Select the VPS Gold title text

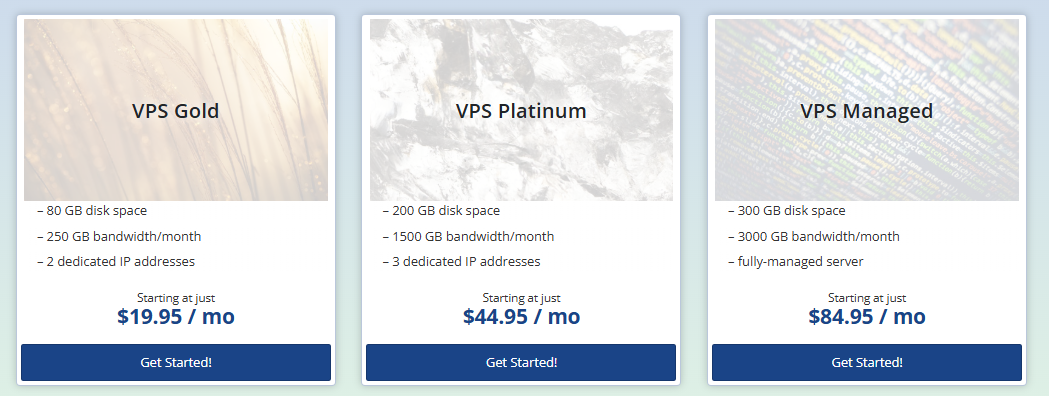tap(176, 110)
